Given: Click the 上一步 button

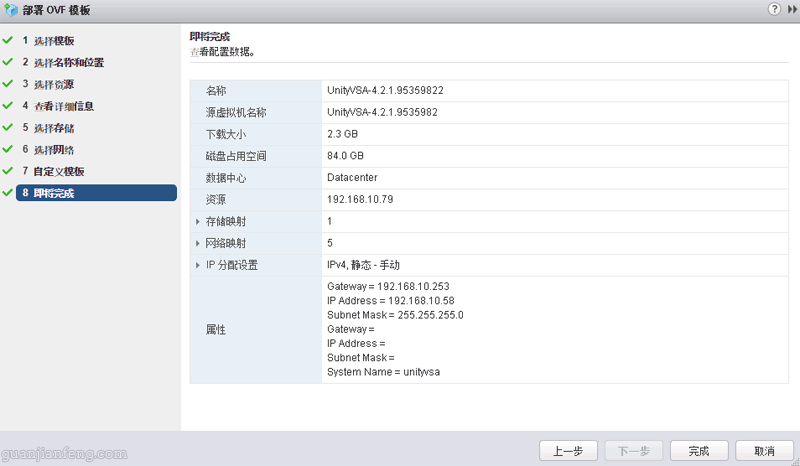Looking at the screenshot, I should pyautogui.click(x=568, y=451).
